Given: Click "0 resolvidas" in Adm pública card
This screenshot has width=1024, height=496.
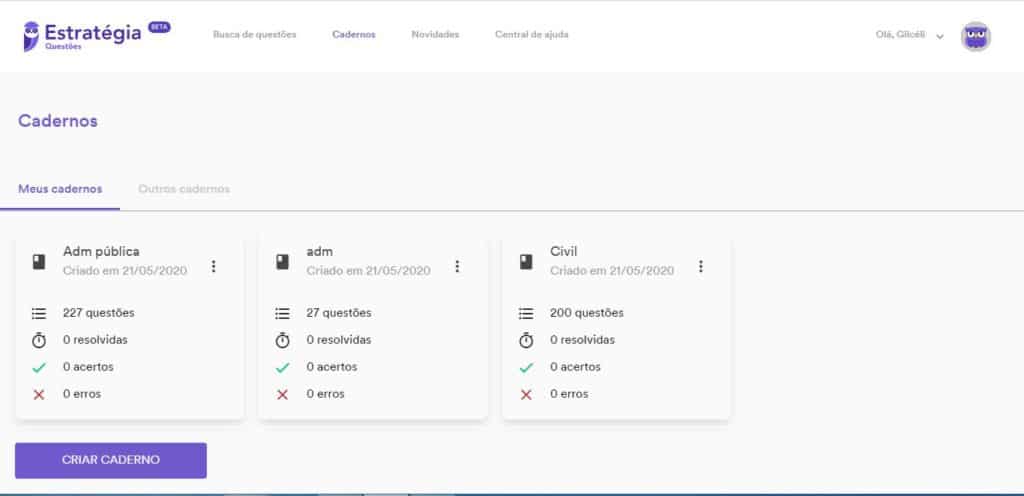Looking at the screenshot, I should click(x=95, y=340).
